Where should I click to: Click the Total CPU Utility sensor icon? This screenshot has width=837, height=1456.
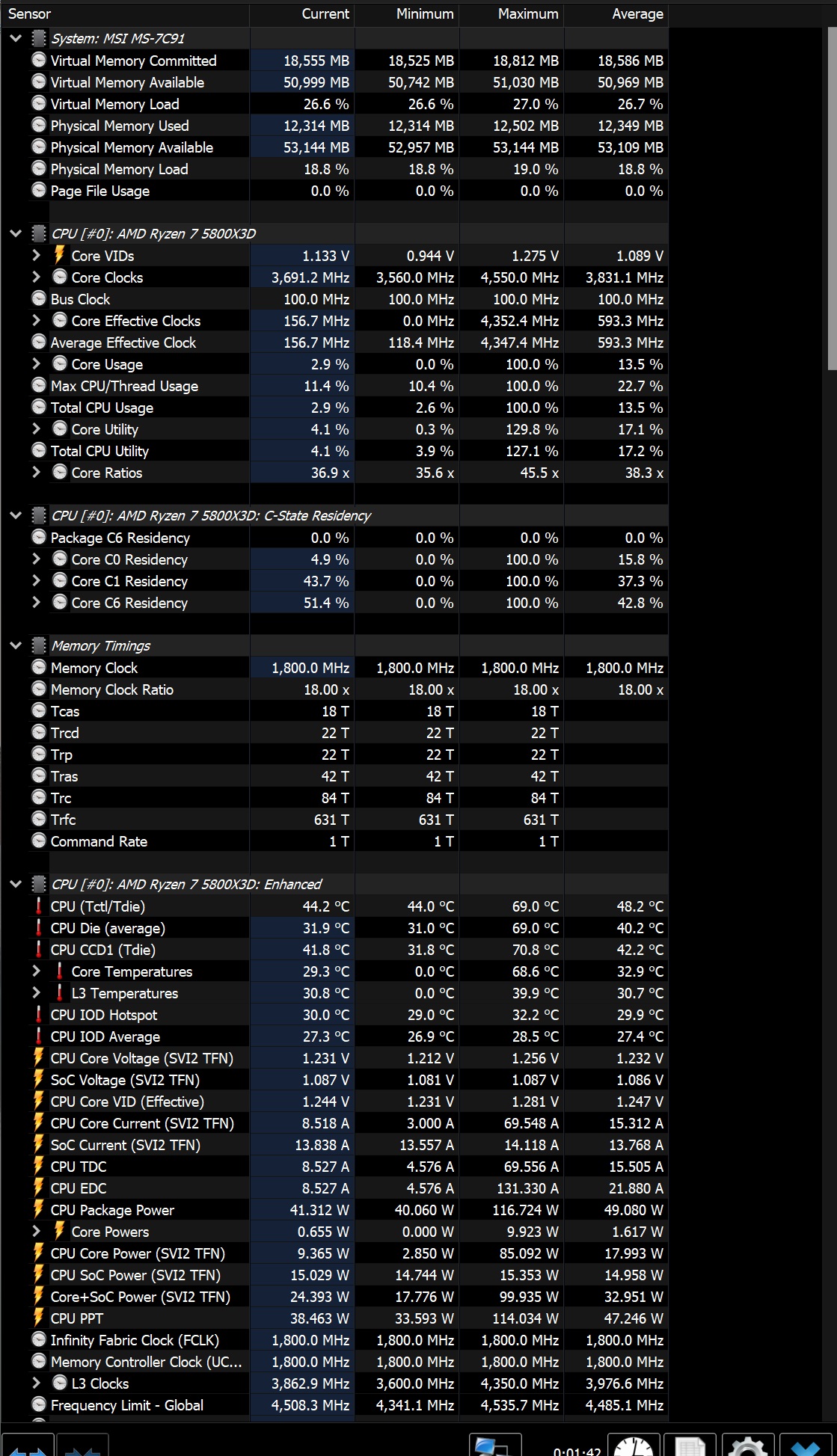tap(39, 451)
